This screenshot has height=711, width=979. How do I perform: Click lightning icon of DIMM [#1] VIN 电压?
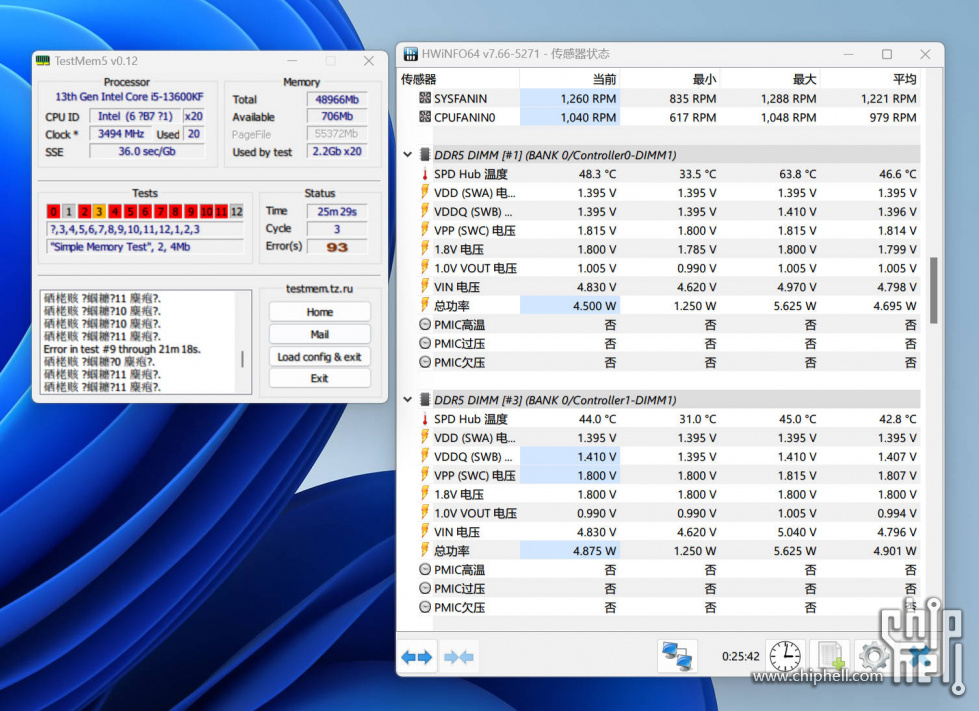tap(425, 287)
